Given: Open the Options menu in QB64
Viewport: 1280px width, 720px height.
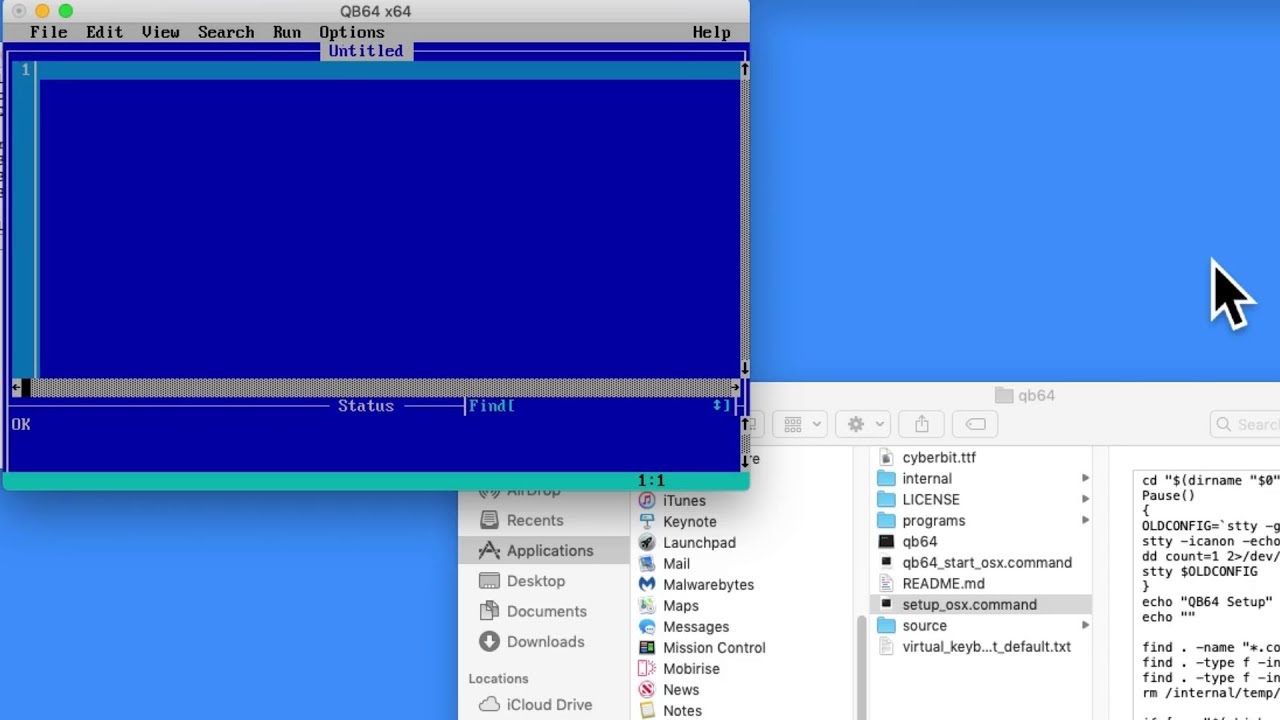Looking at the screenshot, I should pyautogui.click(x=352, y=32).
